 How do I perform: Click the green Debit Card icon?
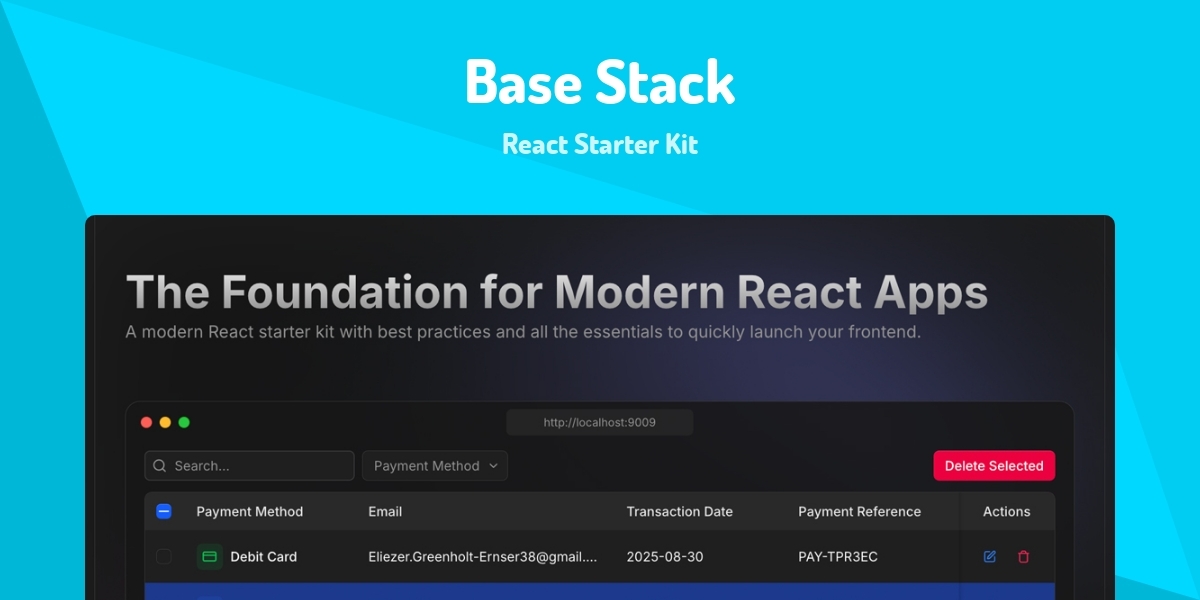(209, 557)
